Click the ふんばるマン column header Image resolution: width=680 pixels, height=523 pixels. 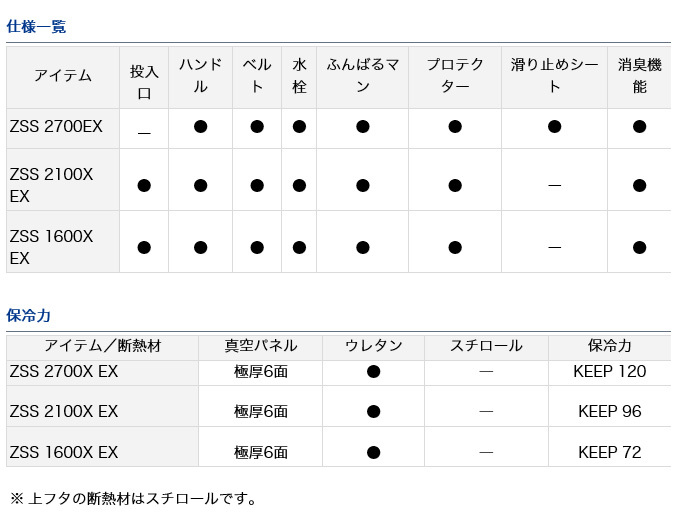point(362,75)
